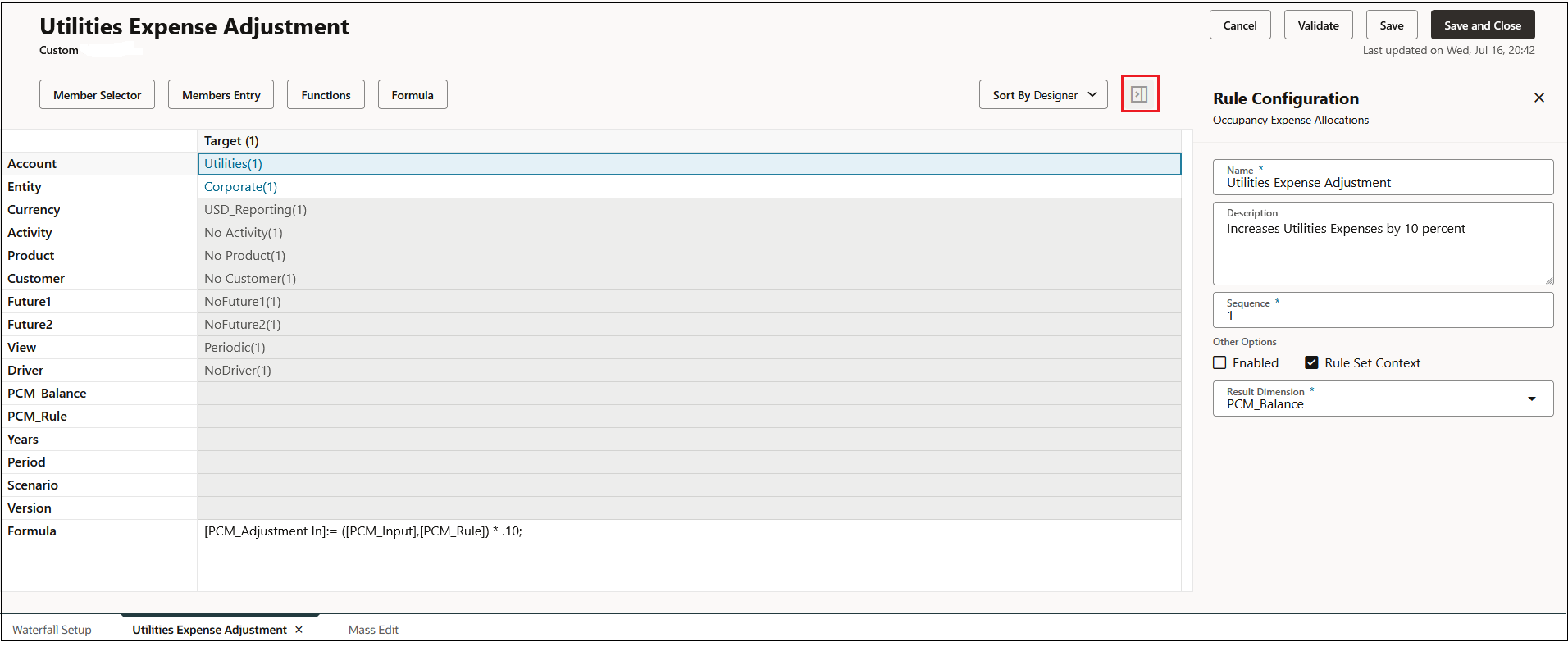This screenshot has height=647, width=1568.
Task: Select the Utilities(1) account cell
Action: [689, 164]
